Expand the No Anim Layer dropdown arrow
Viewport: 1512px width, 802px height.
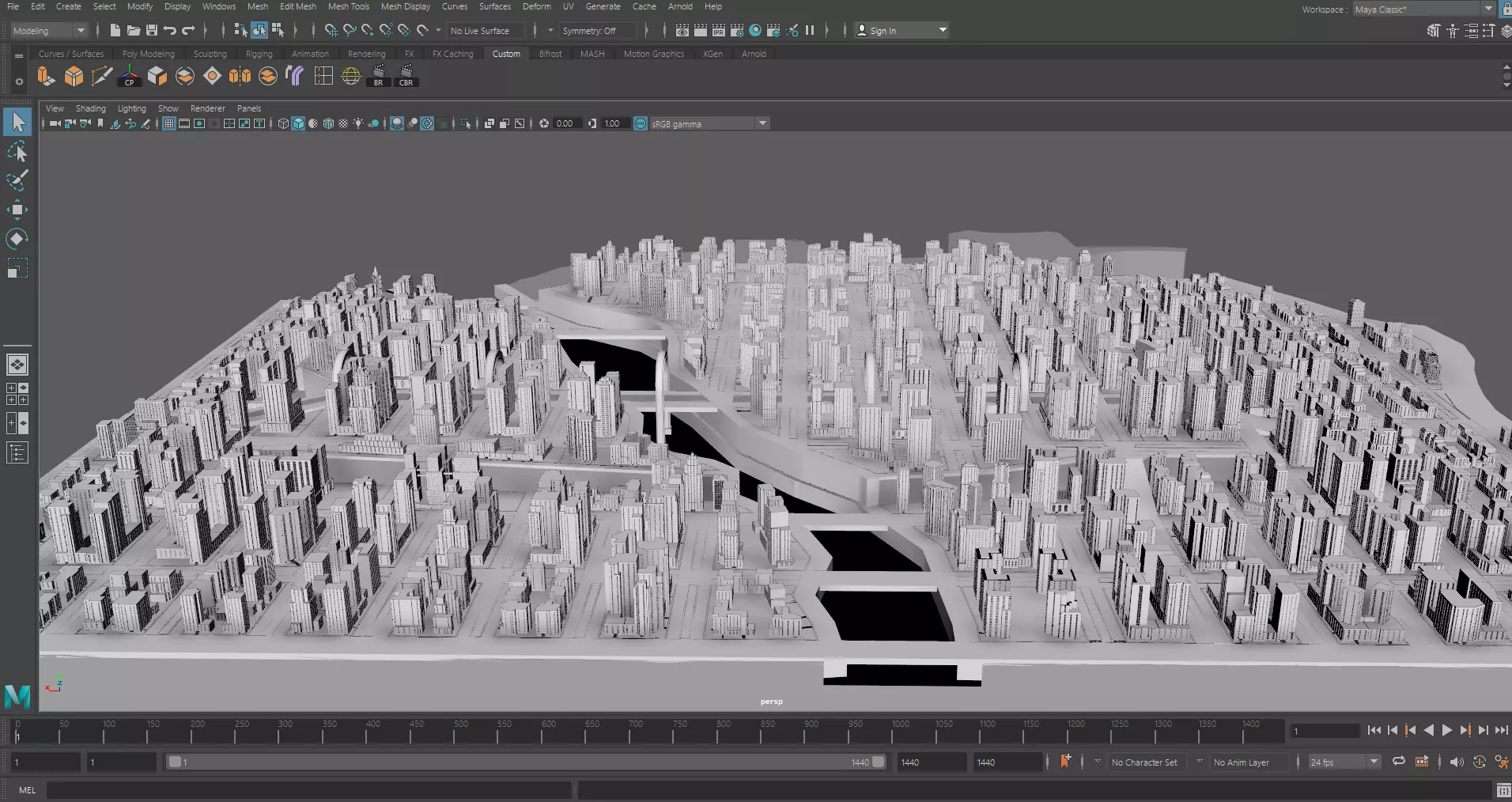[x=1200, y=762]
